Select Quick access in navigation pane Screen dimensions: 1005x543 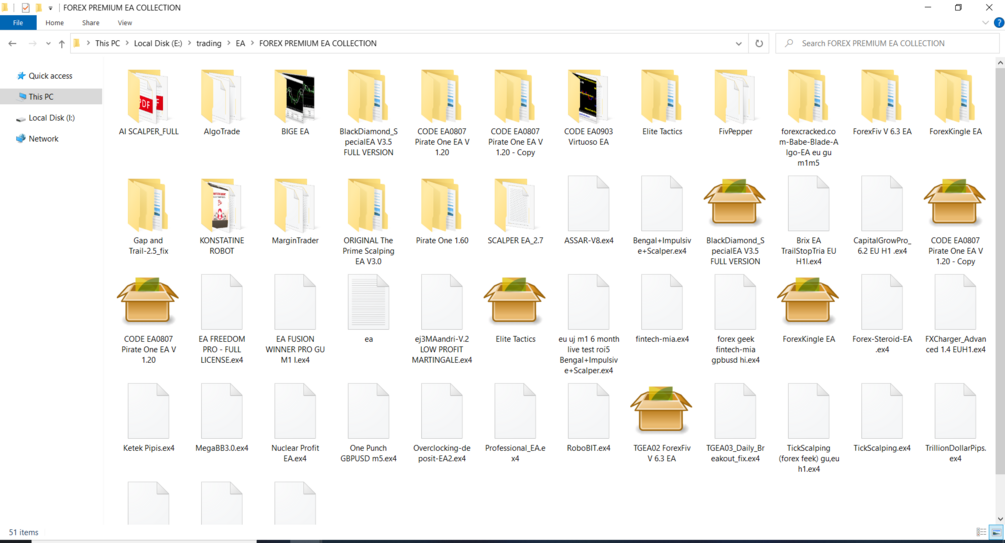point(51,76)
